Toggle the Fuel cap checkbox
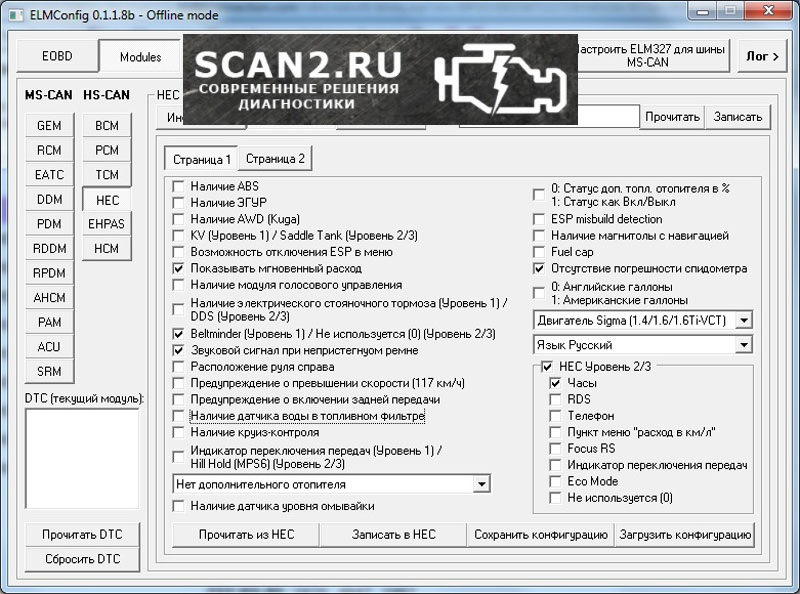Screen dimensions: 800x594 click(539, 252)
